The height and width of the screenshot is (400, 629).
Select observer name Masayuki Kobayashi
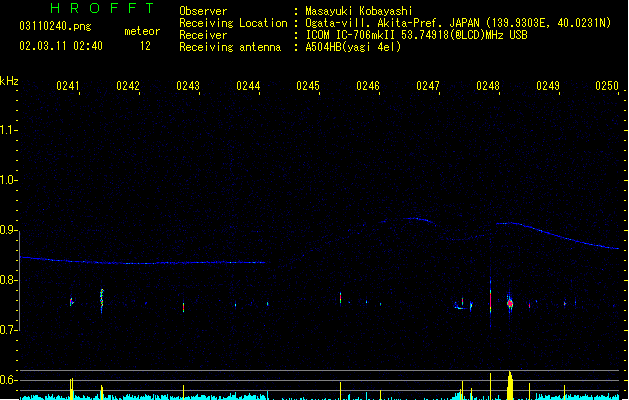[359, 11]
